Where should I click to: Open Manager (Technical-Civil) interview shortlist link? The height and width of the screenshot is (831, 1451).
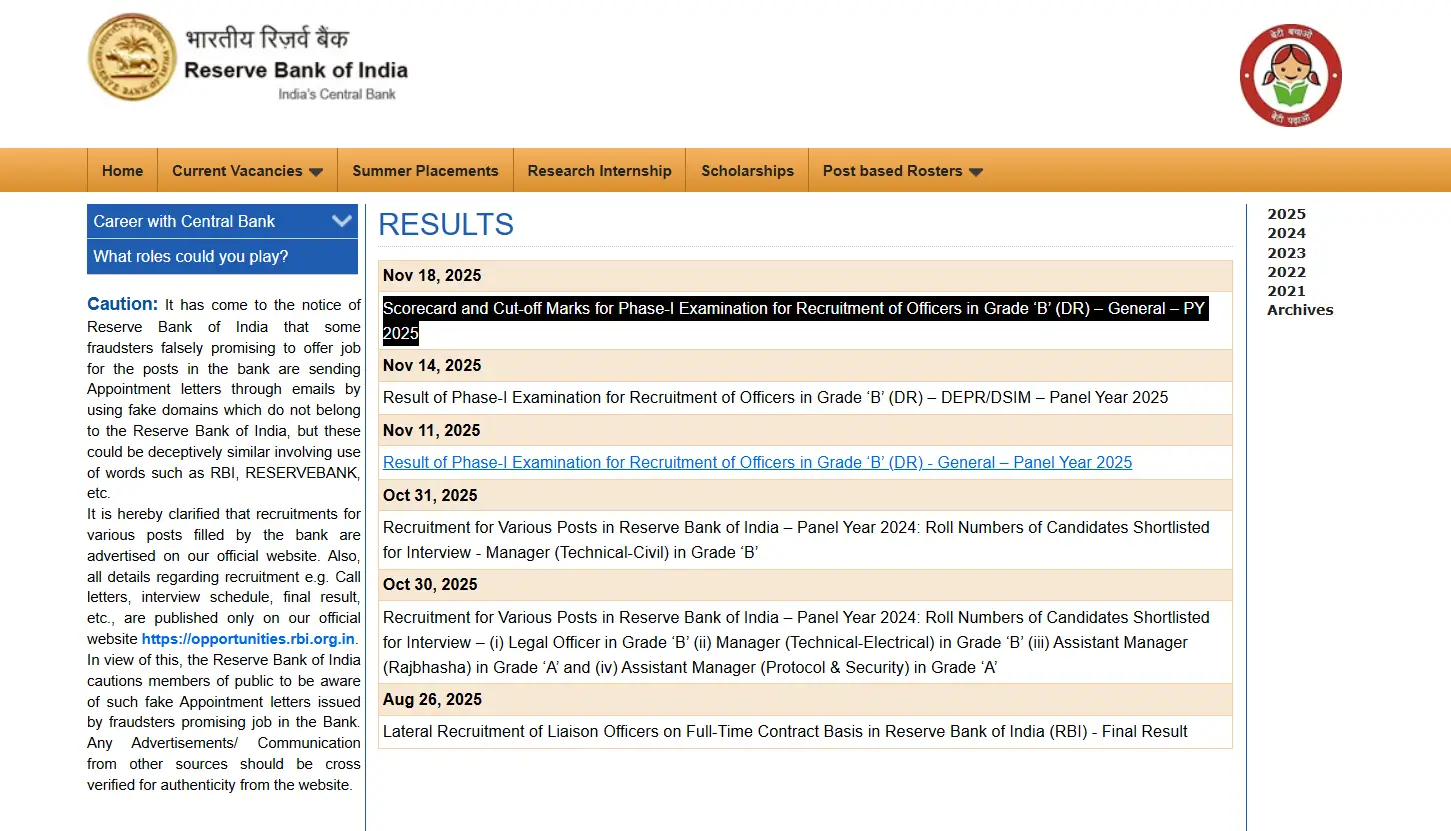click(x=796, y=540)
